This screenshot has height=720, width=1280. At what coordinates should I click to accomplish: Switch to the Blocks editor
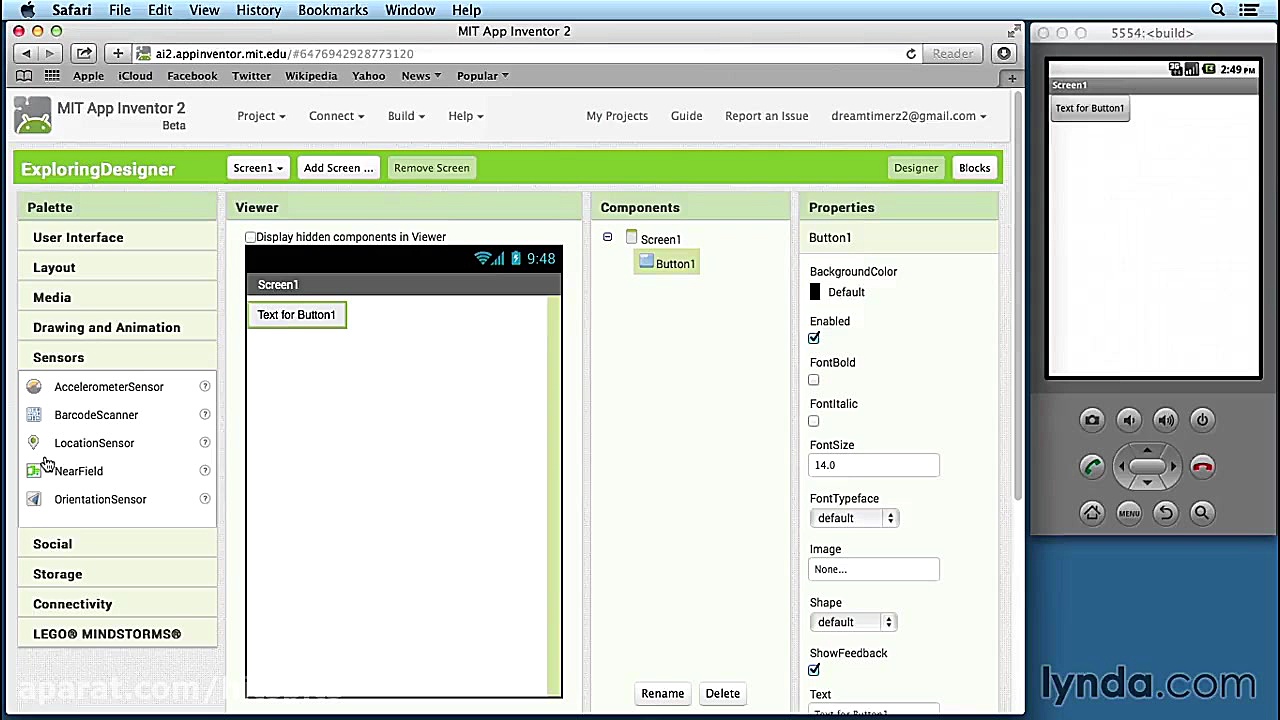coord(974,168)
